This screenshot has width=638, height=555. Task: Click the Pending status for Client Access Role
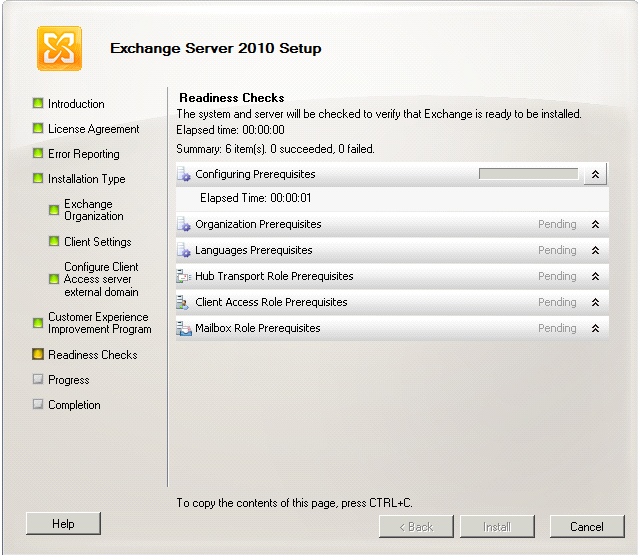tap(557, 303)
